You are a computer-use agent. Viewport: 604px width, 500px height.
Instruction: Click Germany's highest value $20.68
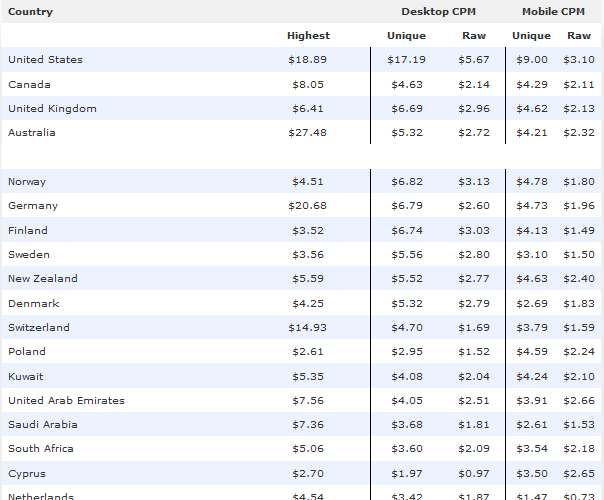[308, 206]
